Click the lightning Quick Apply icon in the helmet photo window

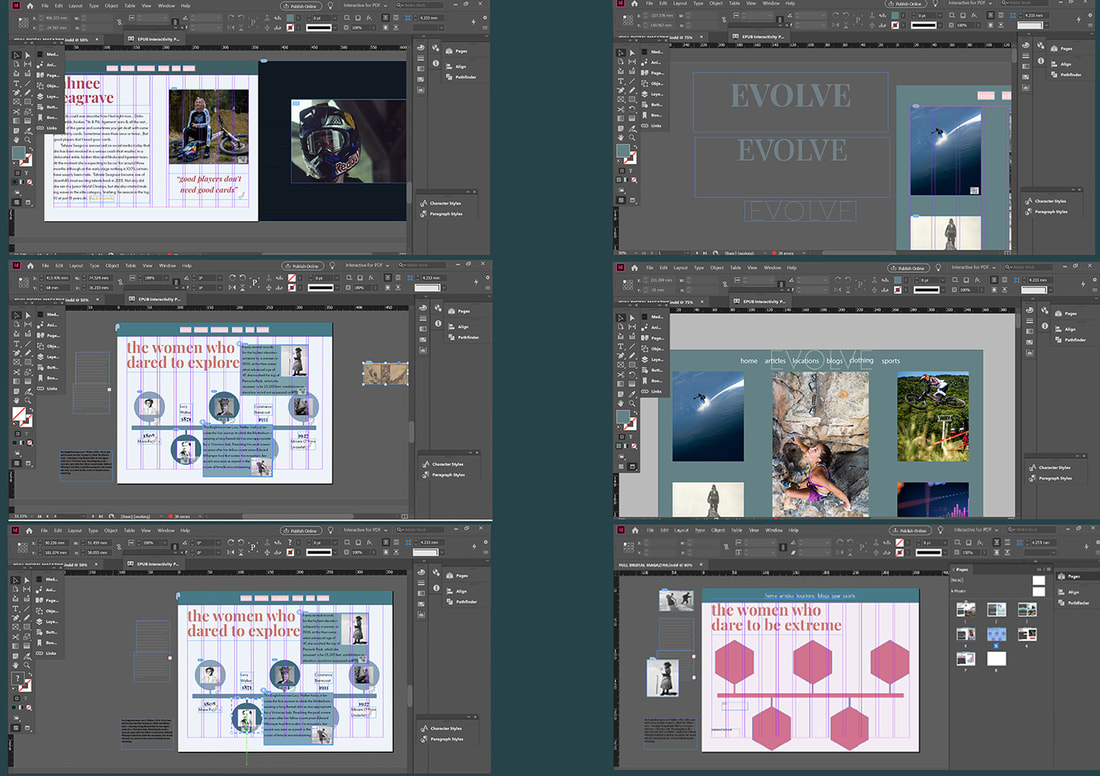474,22
